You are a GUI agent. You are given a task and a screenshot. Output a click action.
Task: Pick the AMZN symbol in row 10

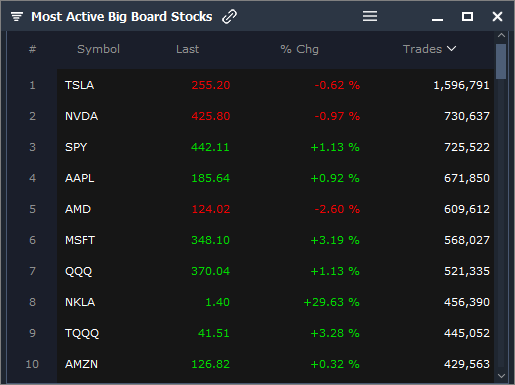click(81, 364)
